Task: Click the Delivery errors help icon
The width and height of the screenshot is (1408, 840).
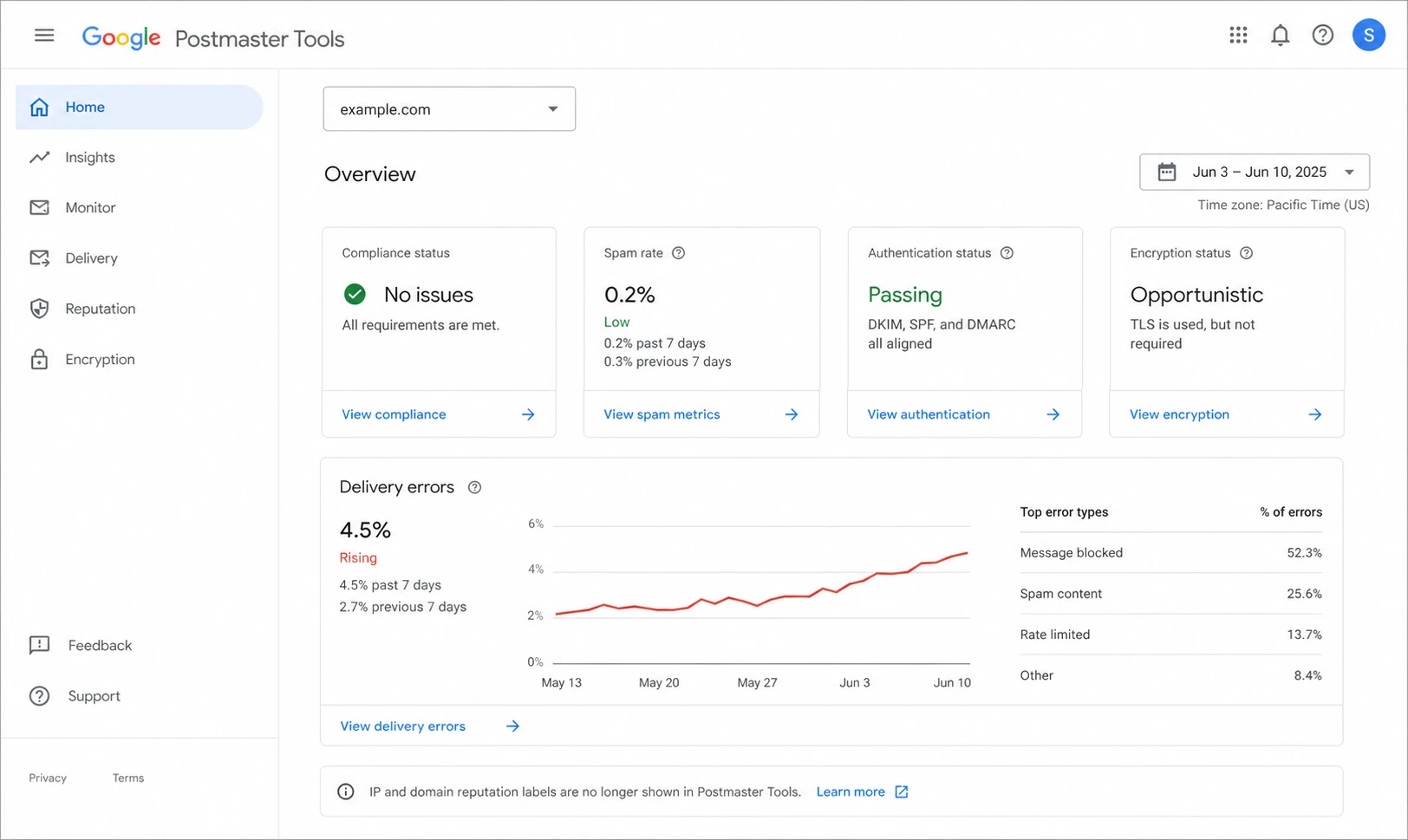Action: coord(474,487)
